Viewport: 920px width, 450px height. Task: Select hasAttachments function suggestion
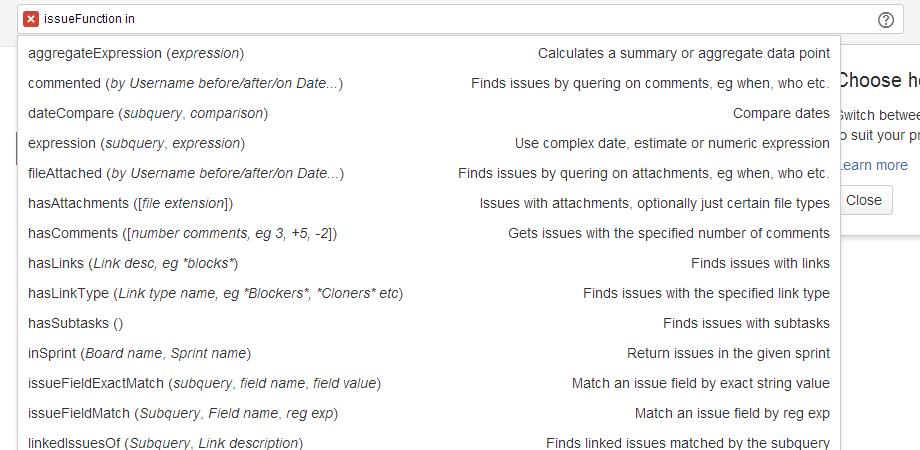[429, 203]
